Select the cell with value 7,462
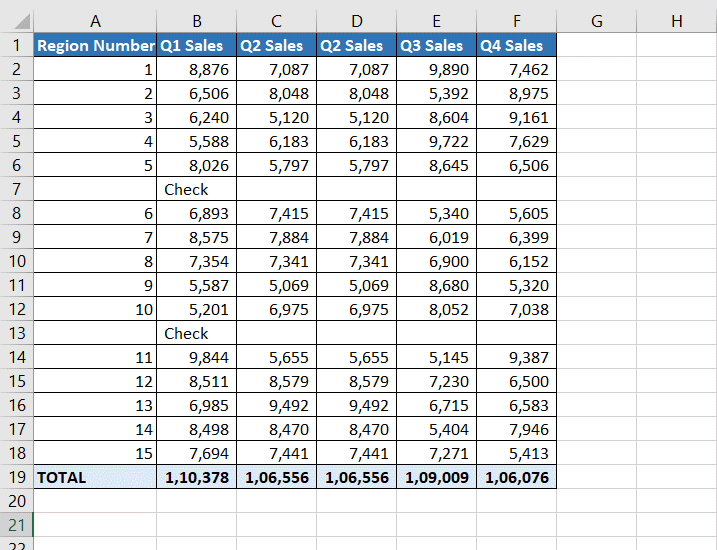717x550 pixels. pyautogui.click(x=517, y=69)
